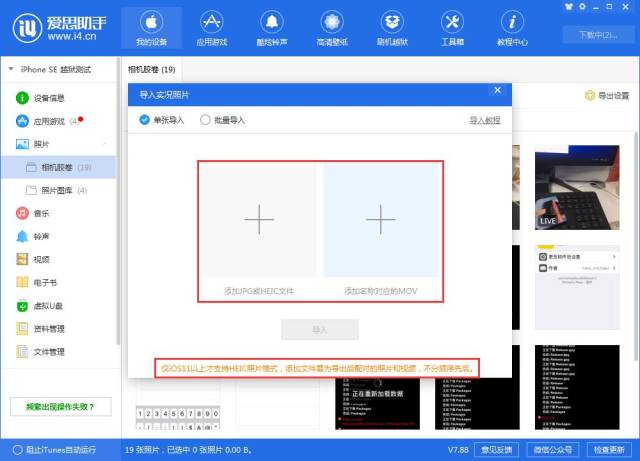Click the 微信公众号 WeChat account button
640x461 pixels.
[553, 450]
